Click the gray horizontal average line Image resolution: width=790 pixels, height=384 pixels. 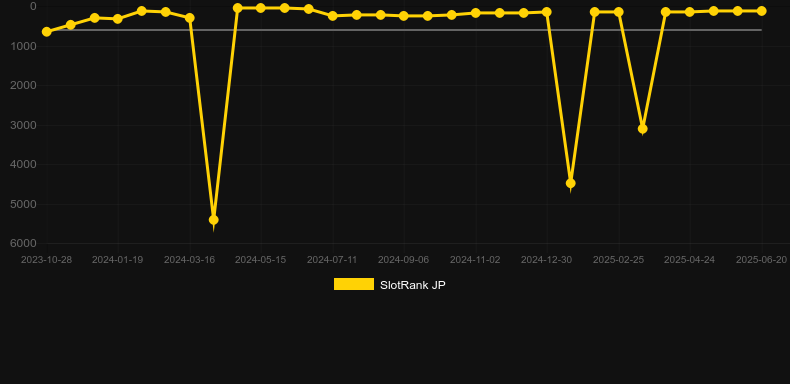click(x=403, y=30)
